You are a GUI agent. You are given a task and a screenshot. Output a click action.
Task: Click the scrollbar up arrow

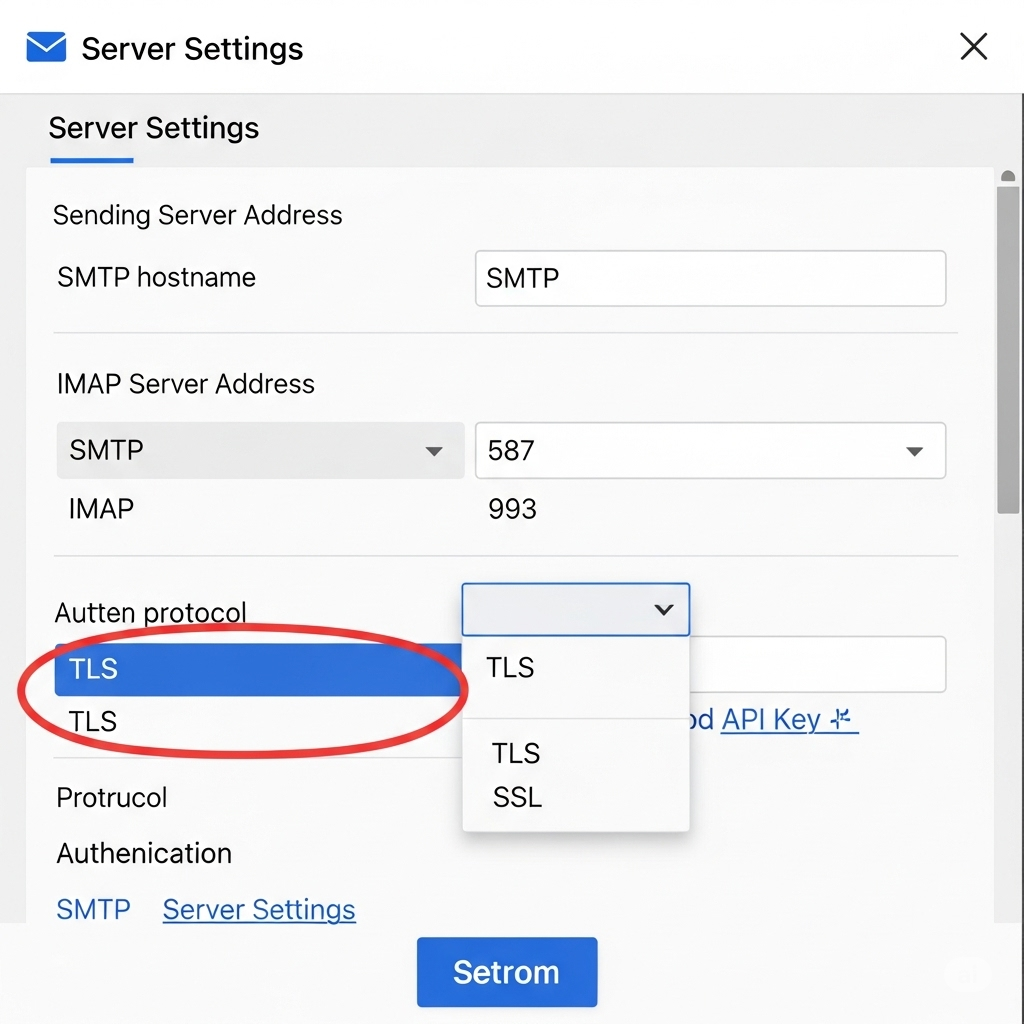(x=1007, y=177)
